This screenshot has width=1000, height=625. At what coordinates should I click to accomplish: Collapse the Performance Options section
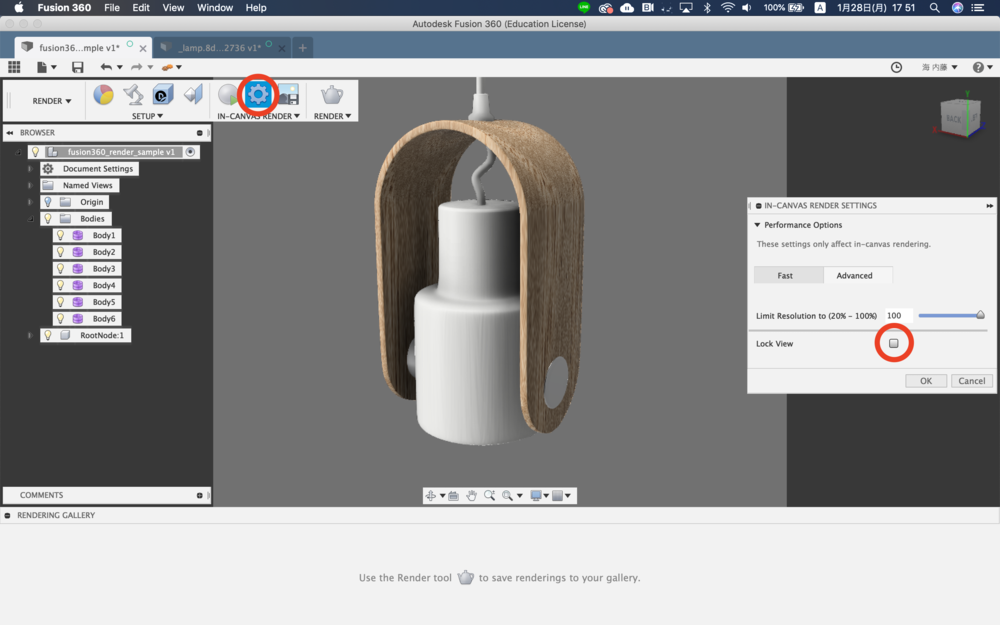[x=757, y=225]
